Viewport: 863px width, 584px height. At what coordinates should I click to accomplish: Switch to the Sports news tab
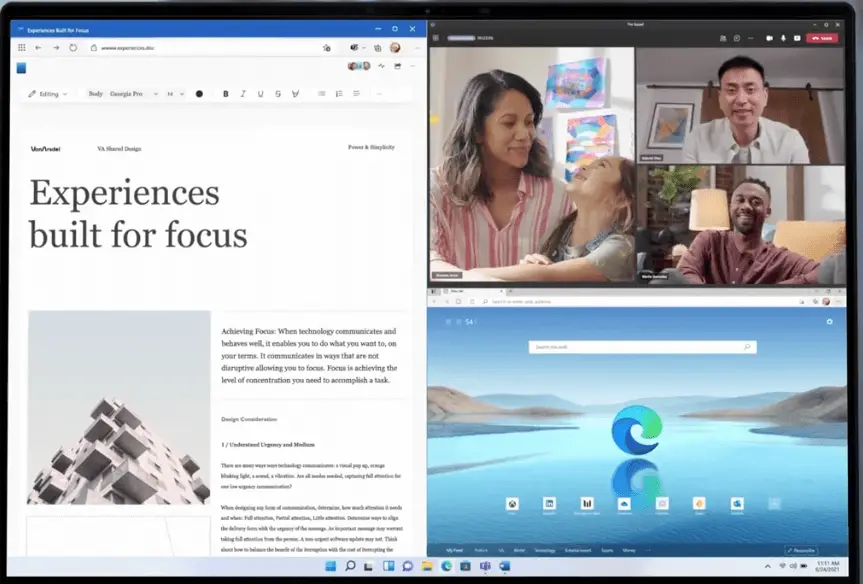(x=607, y=550)
